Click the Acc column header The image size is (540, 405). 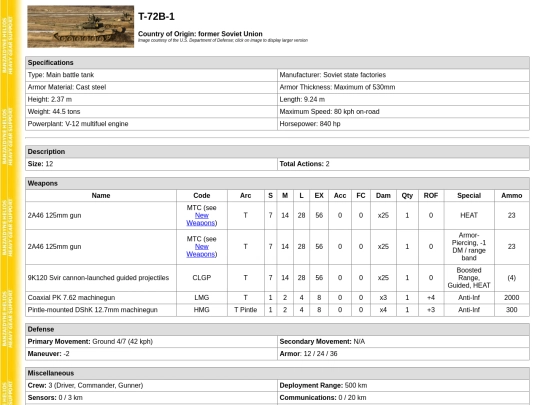coord(340,196)
